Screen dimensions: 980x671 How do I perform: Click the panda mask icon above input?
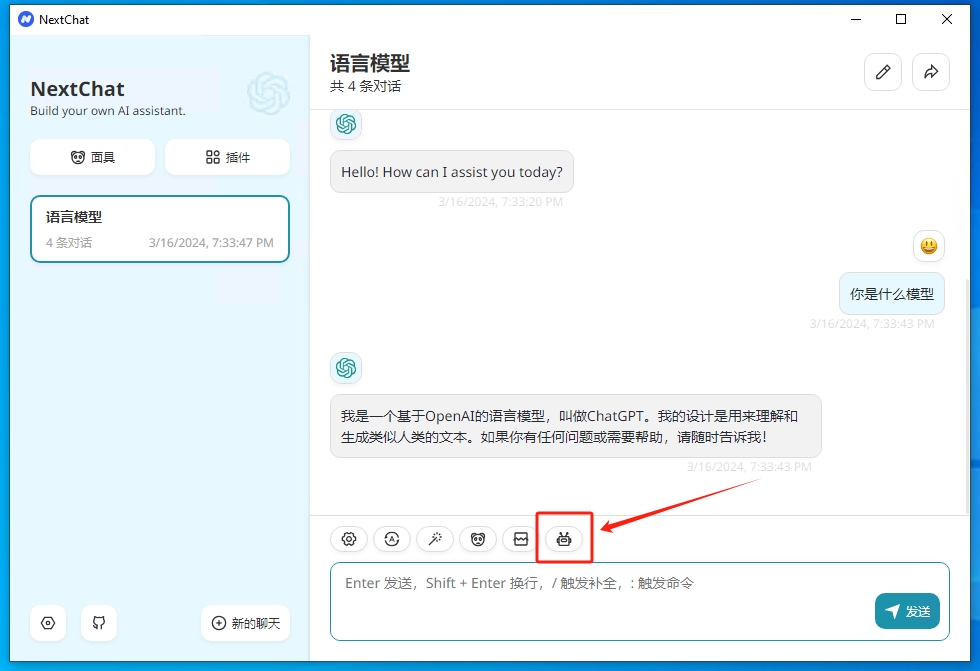coord(478,539)
